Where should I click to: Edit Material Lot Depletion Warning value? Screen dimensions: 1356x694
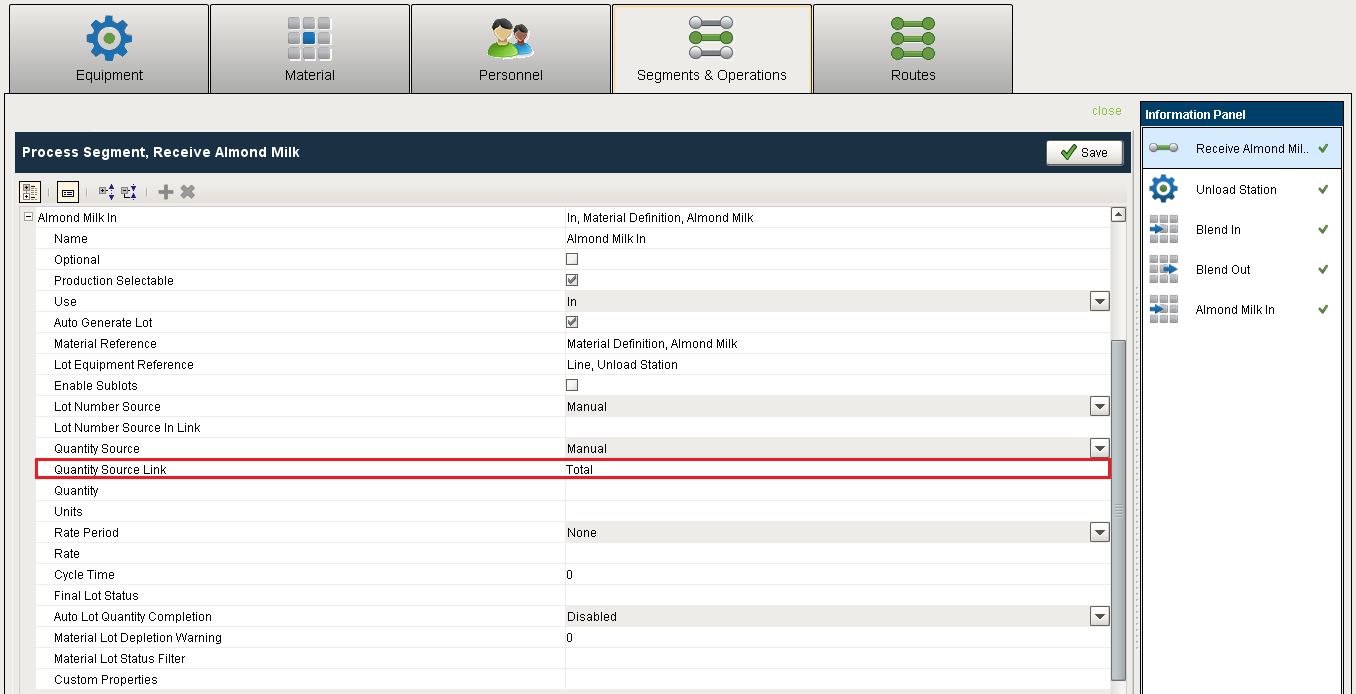coord(837,638)
